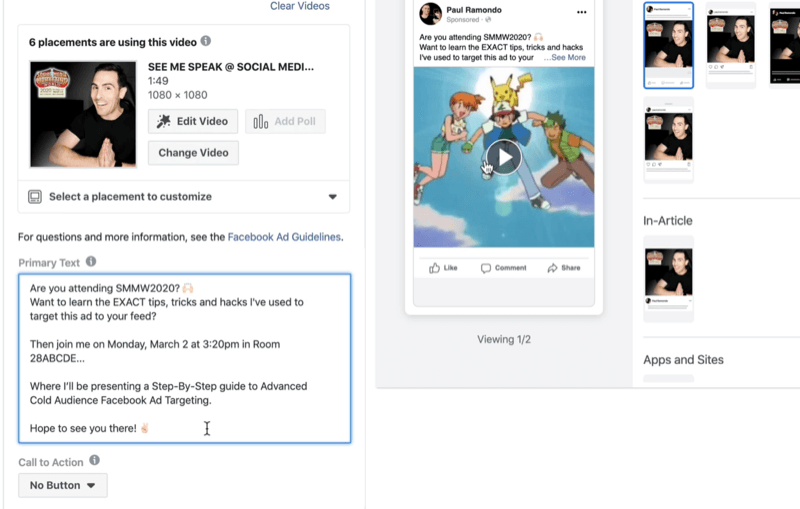Open the Facebook Ad Guidelines link

pos(284,237)
